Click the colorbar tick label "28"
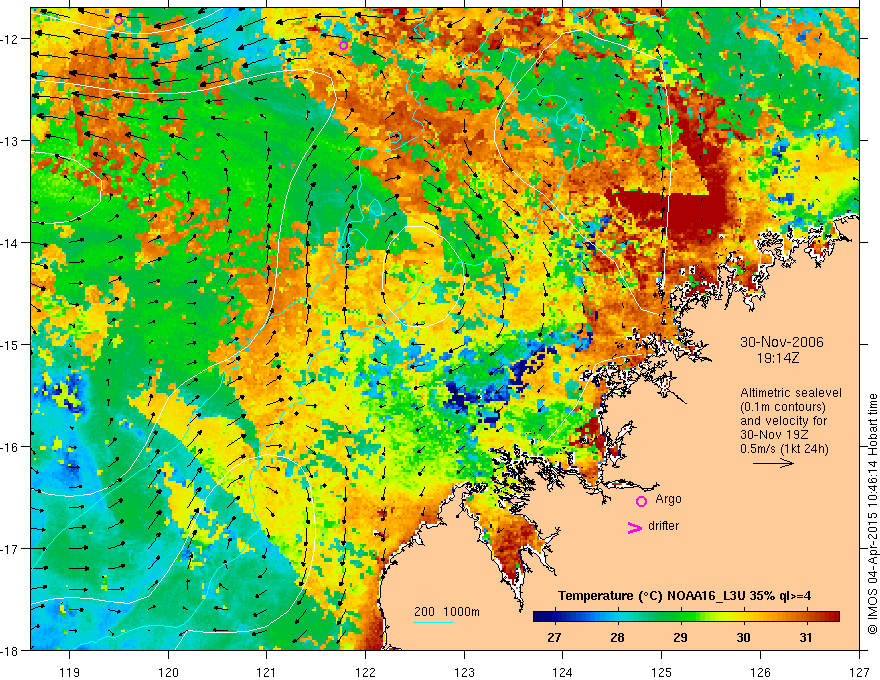This screenshot has width=880, height=680. click(x=617, y=637)
